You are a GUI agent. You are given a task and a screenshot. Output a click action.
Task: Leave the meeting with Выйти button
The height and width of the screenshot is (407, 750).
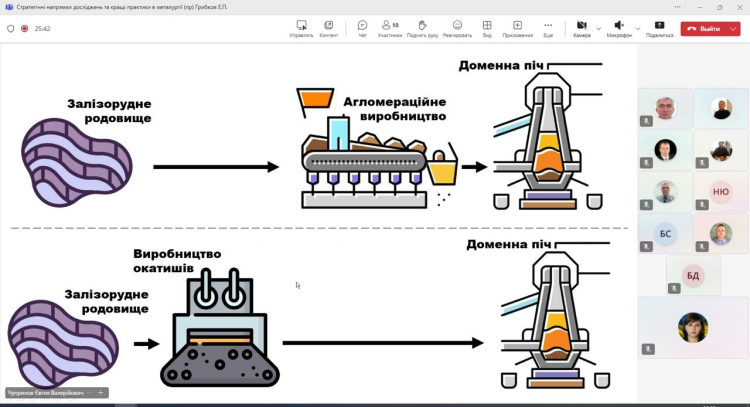point(704,28)
